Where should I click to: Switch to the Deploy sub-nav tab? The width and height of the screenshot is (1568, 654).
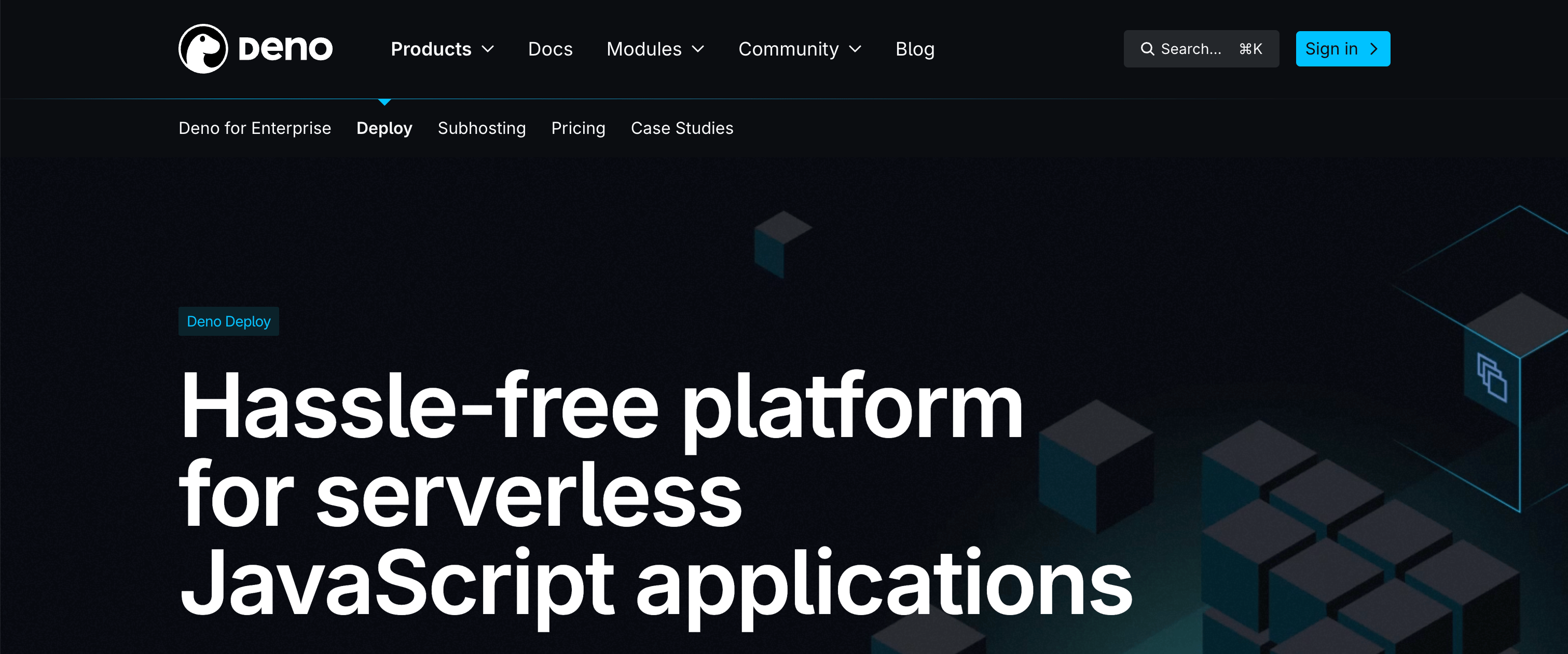pyautogui.click(x=384, y=128)
